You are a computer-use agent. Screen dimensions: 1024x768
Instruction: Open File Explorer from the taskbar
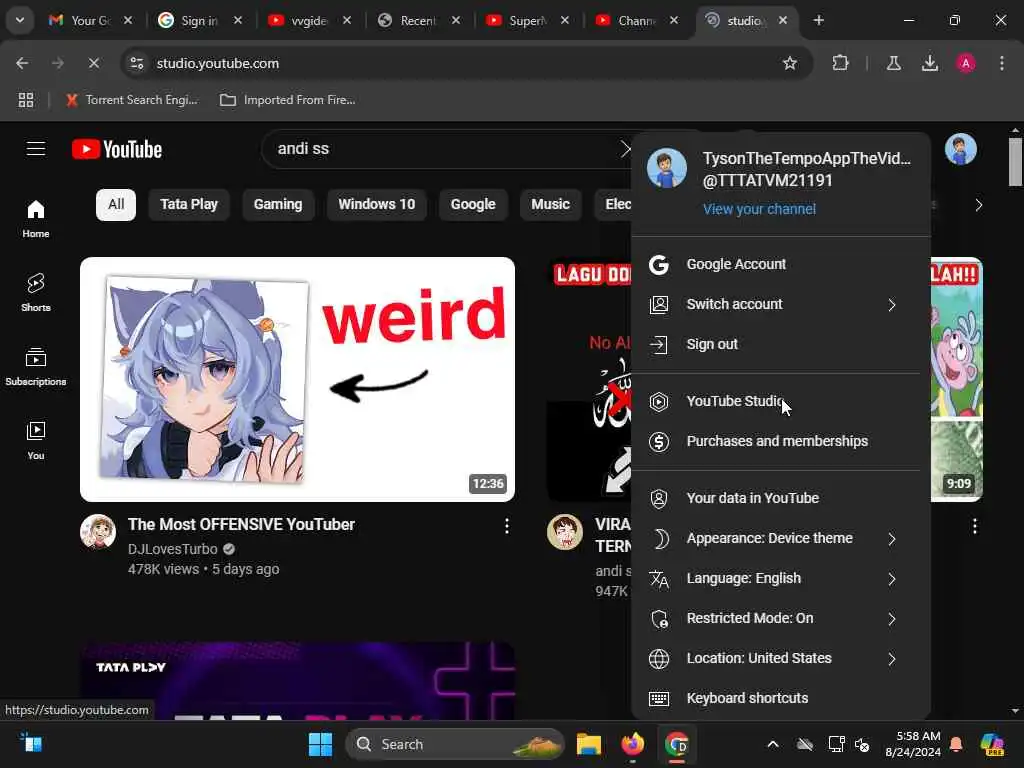pos(588,744)
